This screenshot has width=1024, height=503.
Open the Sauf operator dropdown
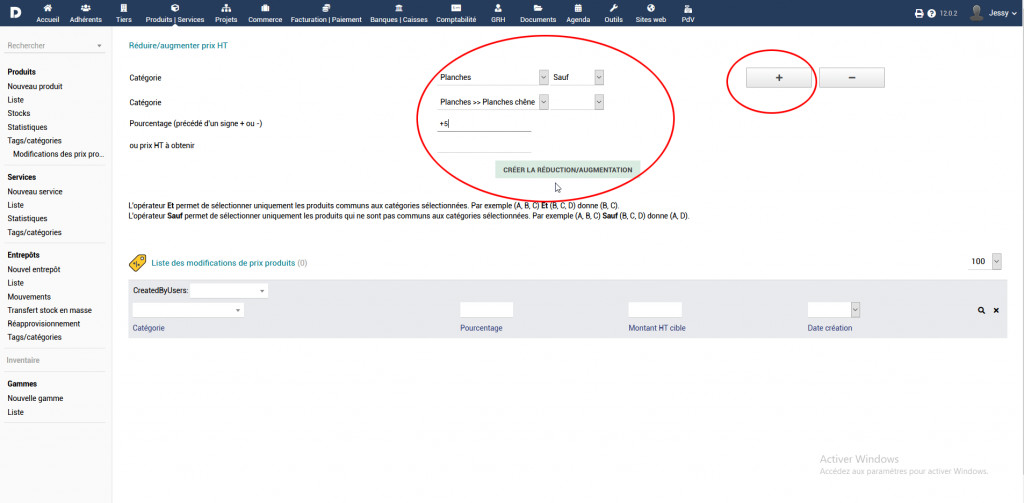pos(577,77)
